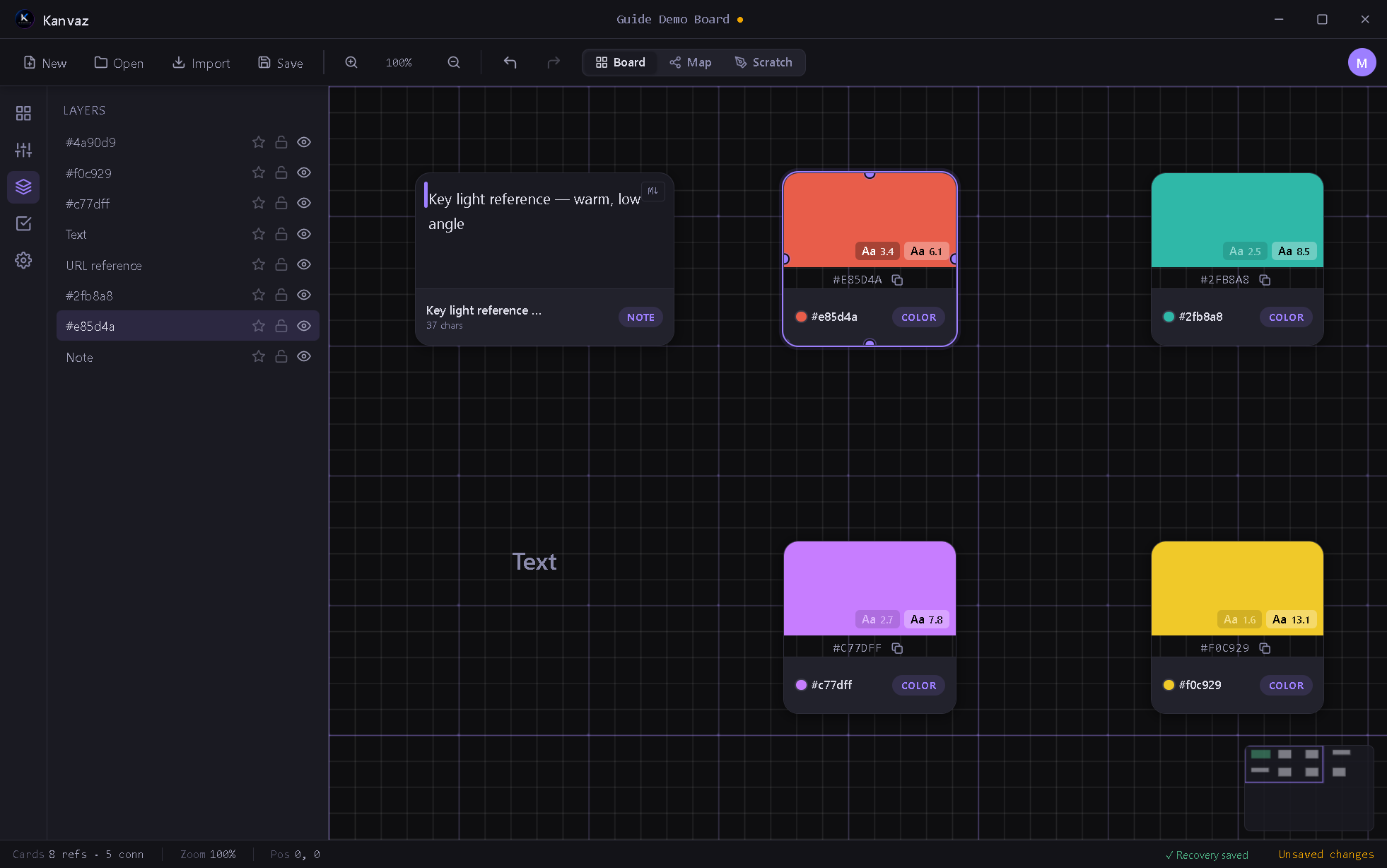Star the #4a90d9 layer
This screenshot has width=1387, height=868.
coord(259,142)
